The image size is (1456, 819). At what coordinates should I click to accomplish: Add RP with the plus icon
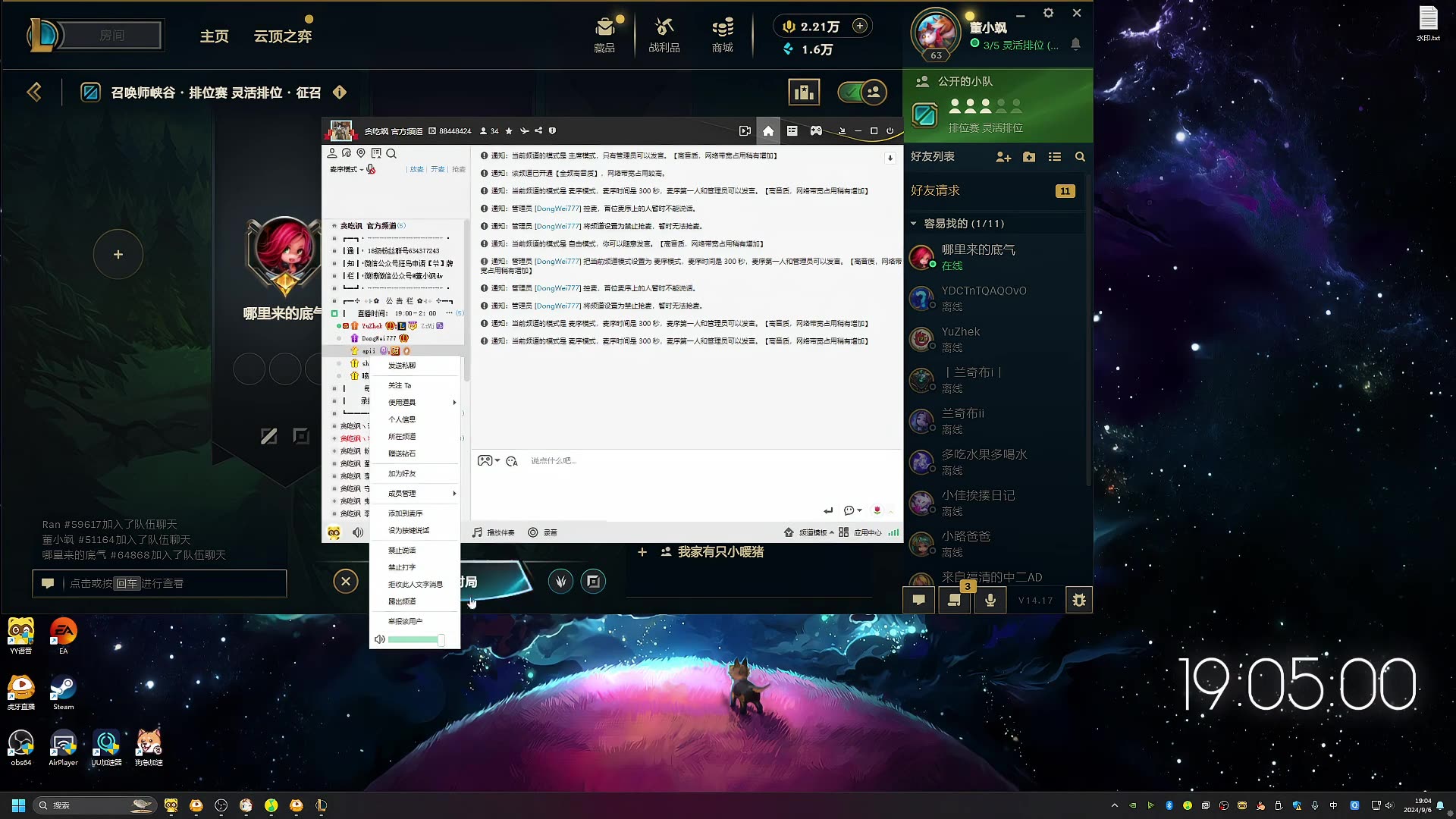[859, 26]
